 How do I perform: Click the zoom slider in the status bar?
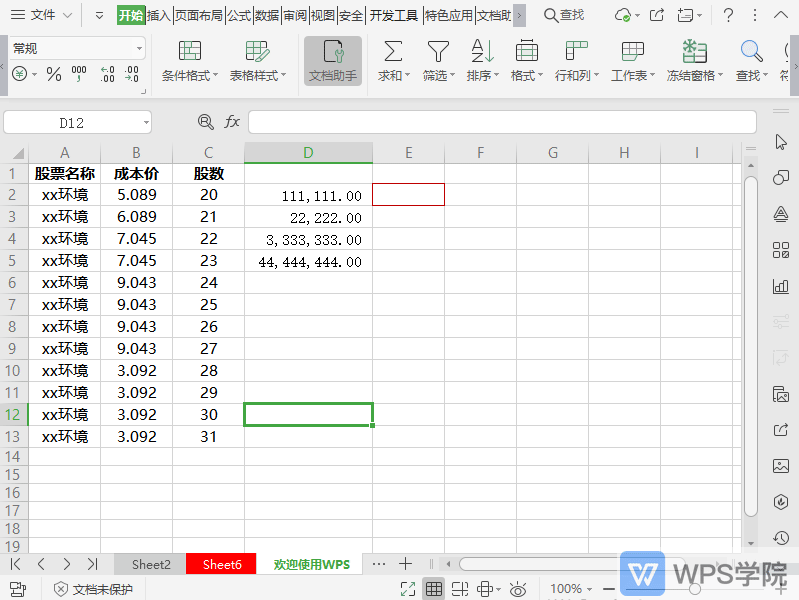tap(694, 589)
